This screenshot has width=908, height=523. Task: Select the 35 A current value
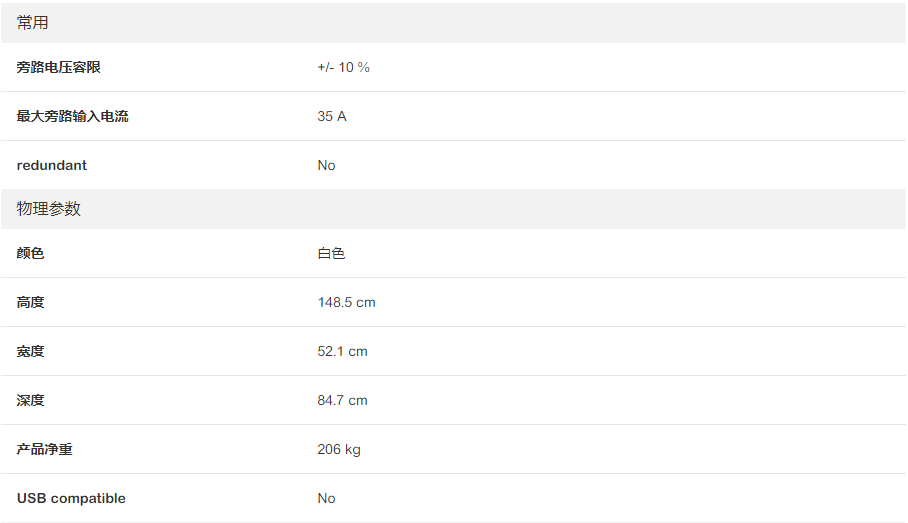coord(332,116)
